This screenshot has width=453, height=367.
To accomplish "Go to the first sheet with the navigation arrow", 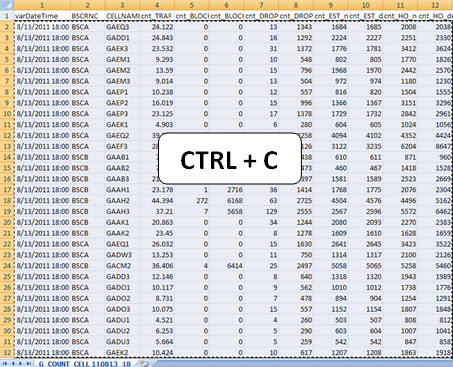I will point(5,363).
